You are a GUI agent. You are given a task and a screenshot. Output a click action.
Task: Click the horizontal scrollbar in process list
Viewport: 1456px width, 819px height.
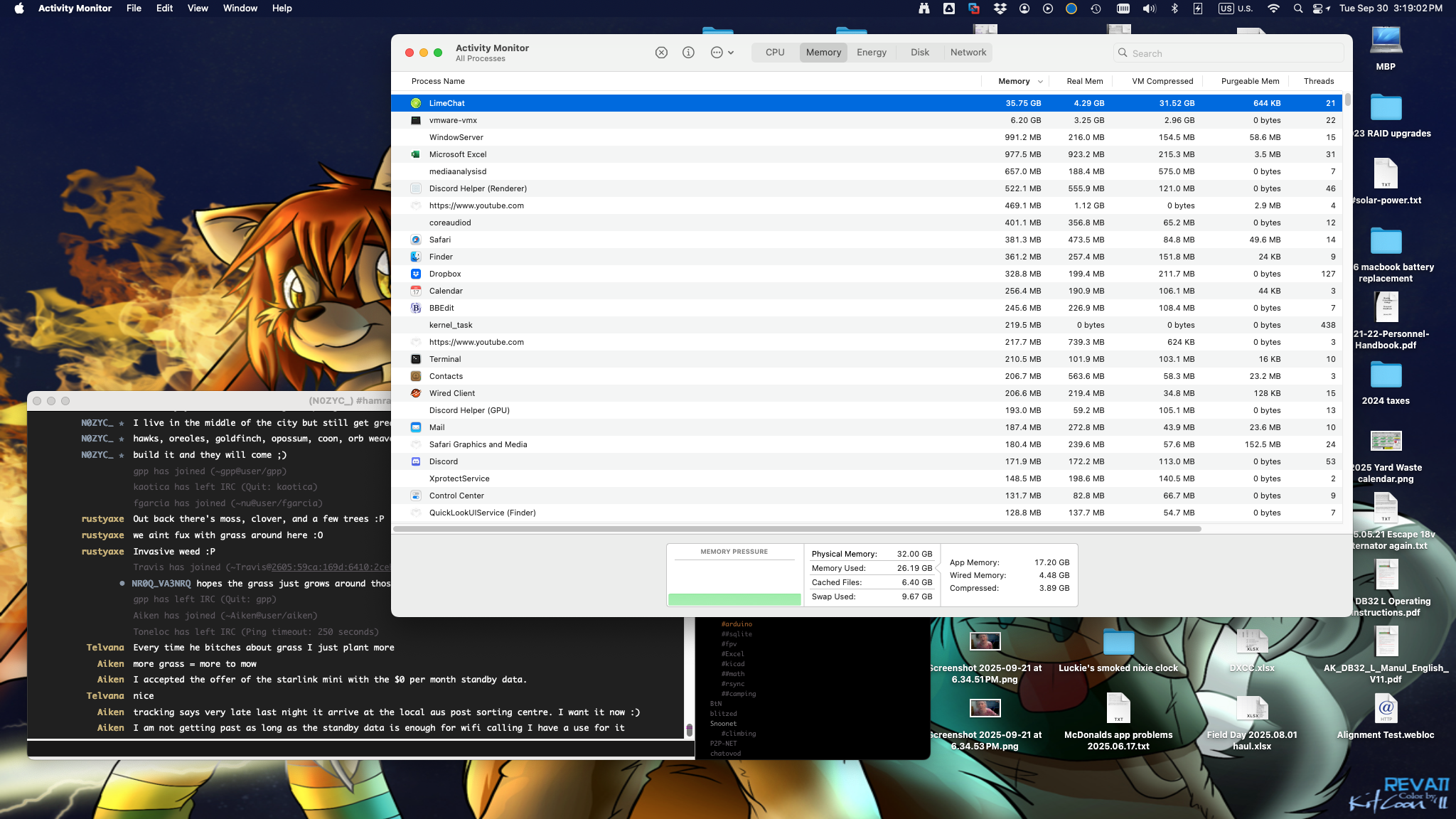796,529
